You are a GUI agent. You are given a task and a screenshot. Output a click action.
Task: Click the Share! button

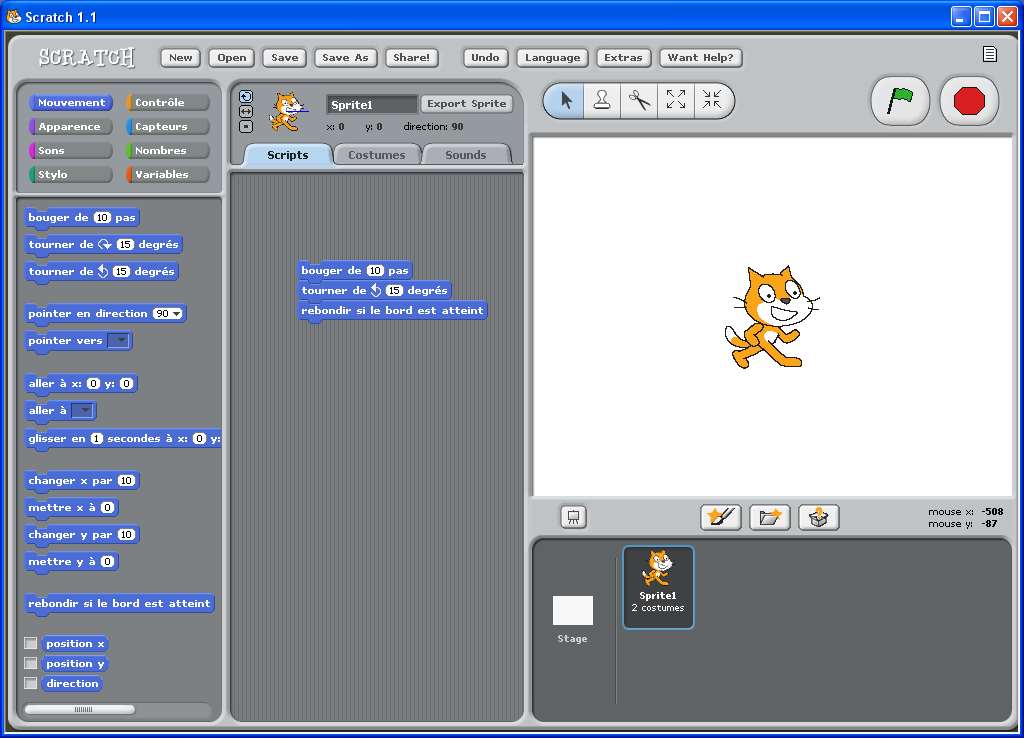[411, 57]
